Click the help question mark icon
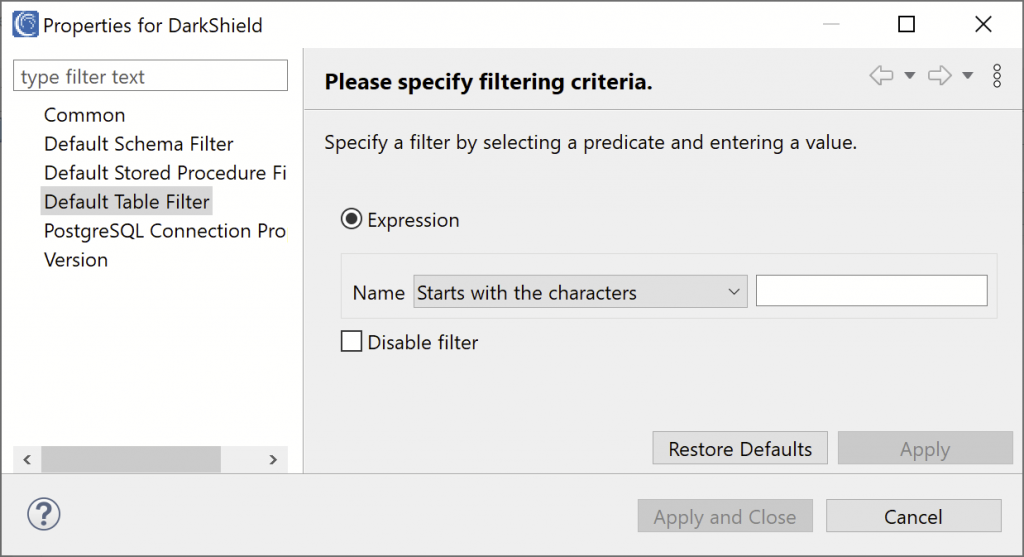This screenshot has height=557, width=1024. (44, 515)
